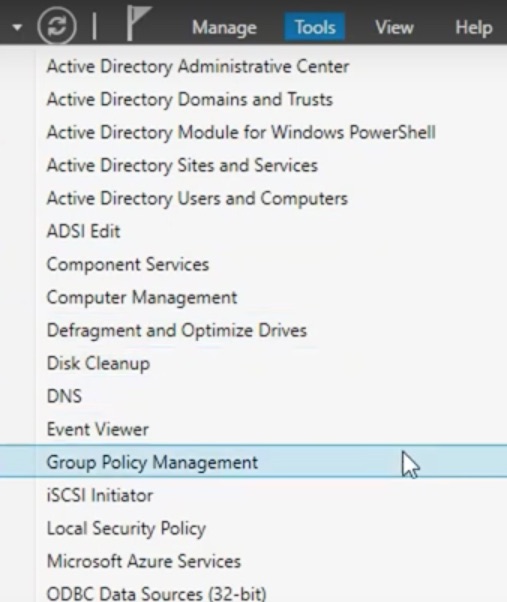Viewport: 507px width, 602px height.
Task: Open the View menu
Action: point(394,28)
